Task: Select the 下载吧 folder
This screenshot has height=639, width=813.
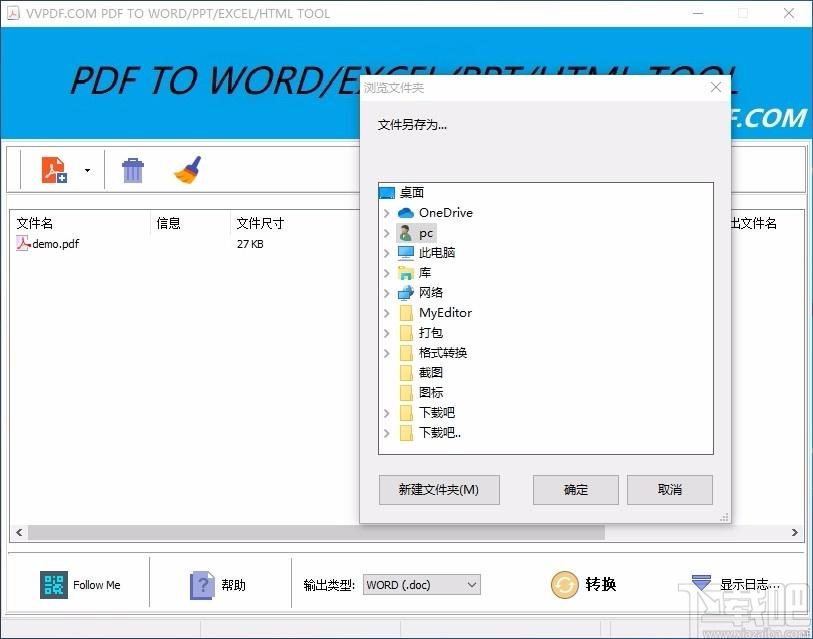Action: point(437,412)
